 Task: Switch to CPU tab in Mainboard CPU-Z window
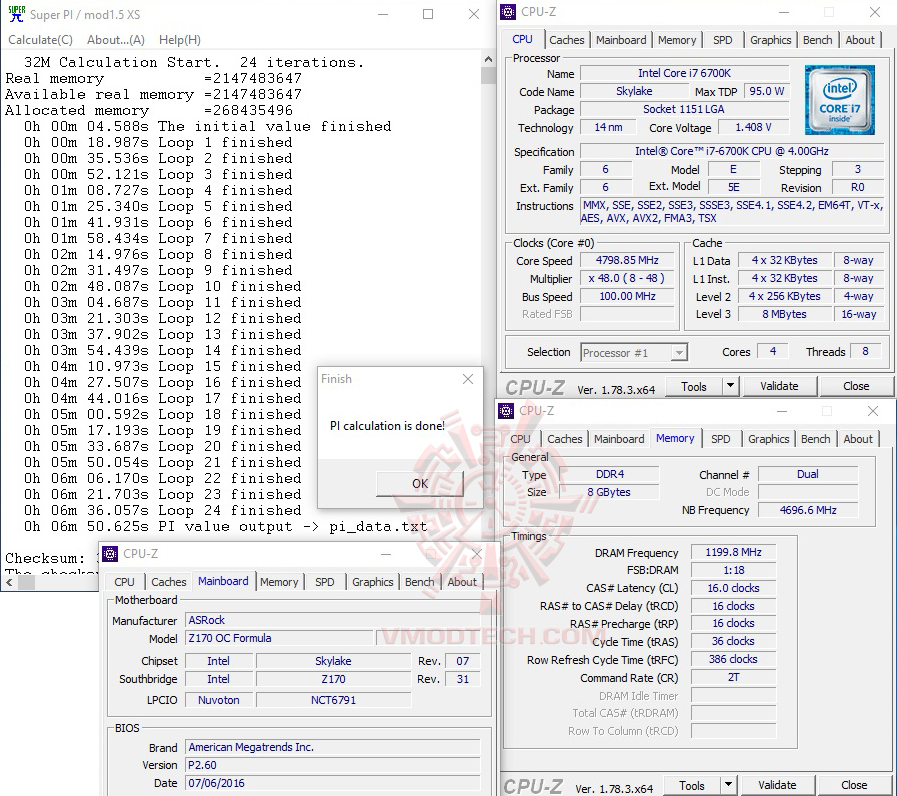(124, 583)
